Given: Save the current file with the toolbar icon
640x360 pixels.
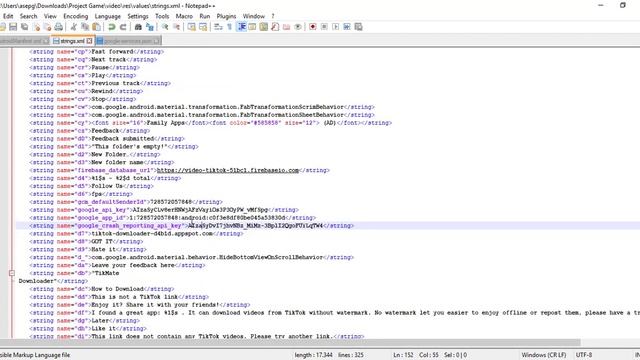Looking at the screenshot, I should (13, 27).
